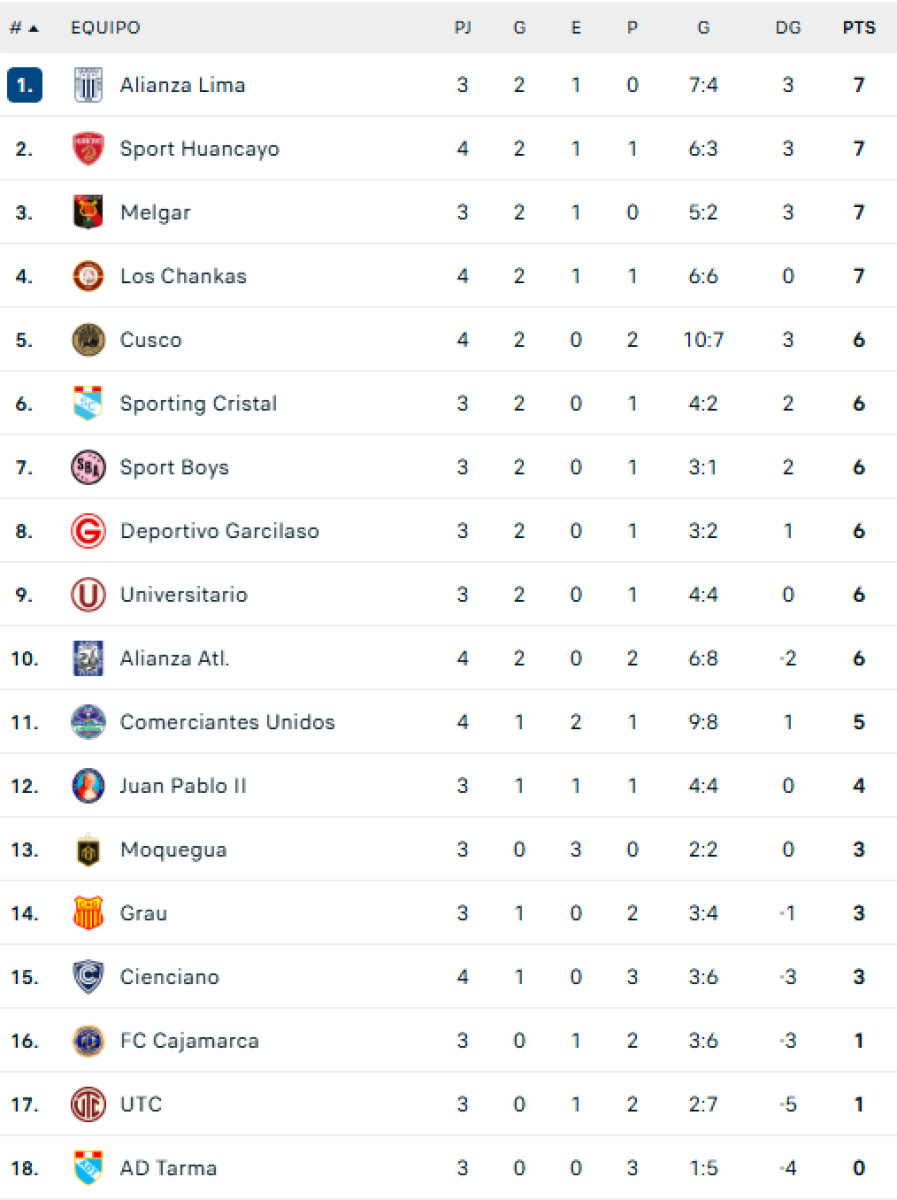Sort by the DG column header
Image resolution: width=897 pixels, height=1200 pixels.
[x=788, y=28]
